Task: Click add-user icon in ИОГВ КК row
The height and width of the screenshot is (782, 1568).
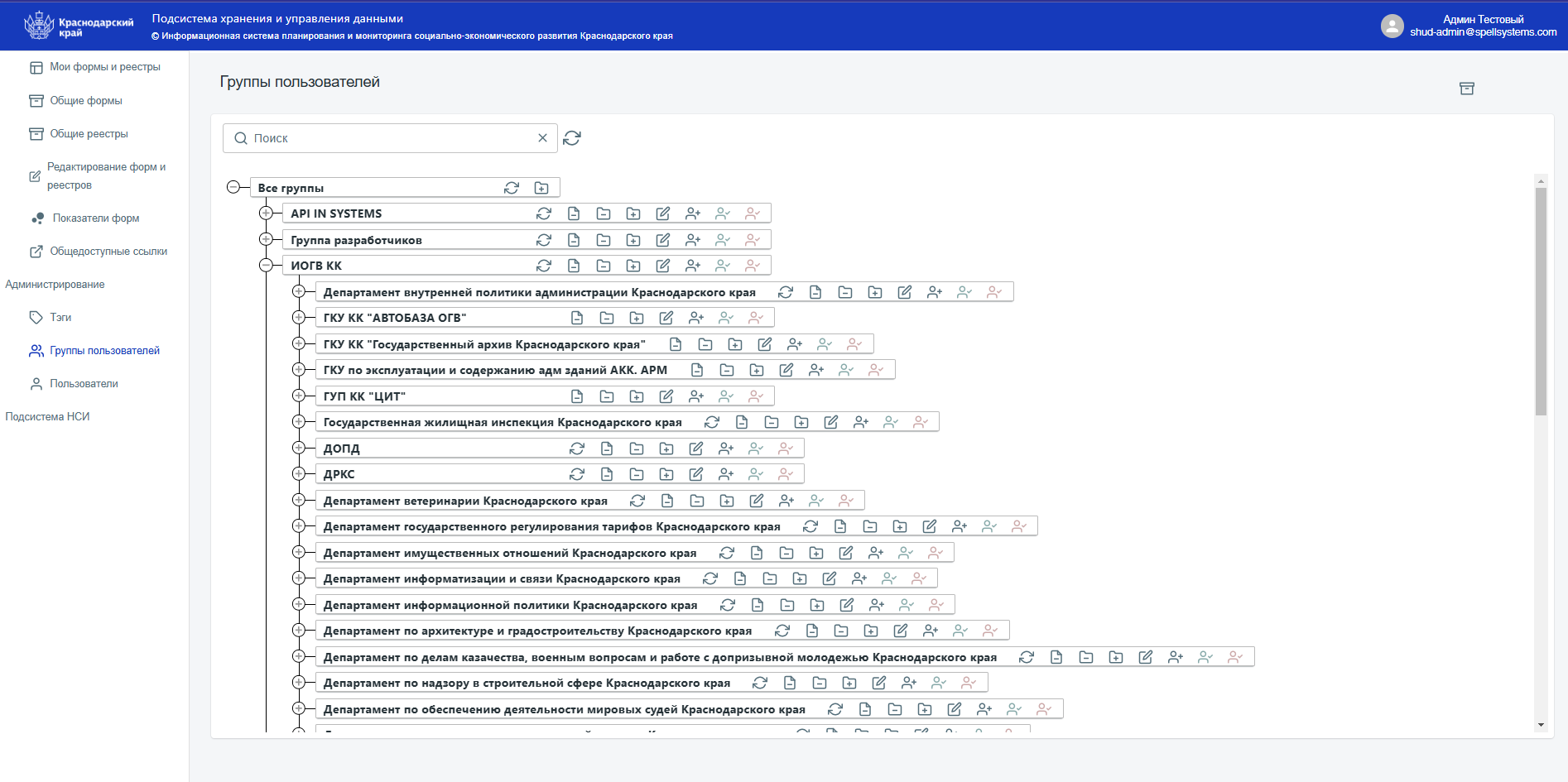Action: [x=693, y=266]
